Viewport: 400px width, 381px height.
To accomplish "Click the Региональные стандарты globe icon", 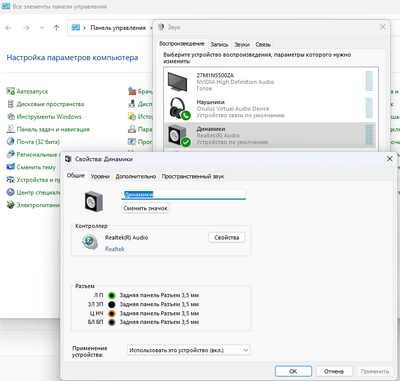I will (x=11, y=154).
